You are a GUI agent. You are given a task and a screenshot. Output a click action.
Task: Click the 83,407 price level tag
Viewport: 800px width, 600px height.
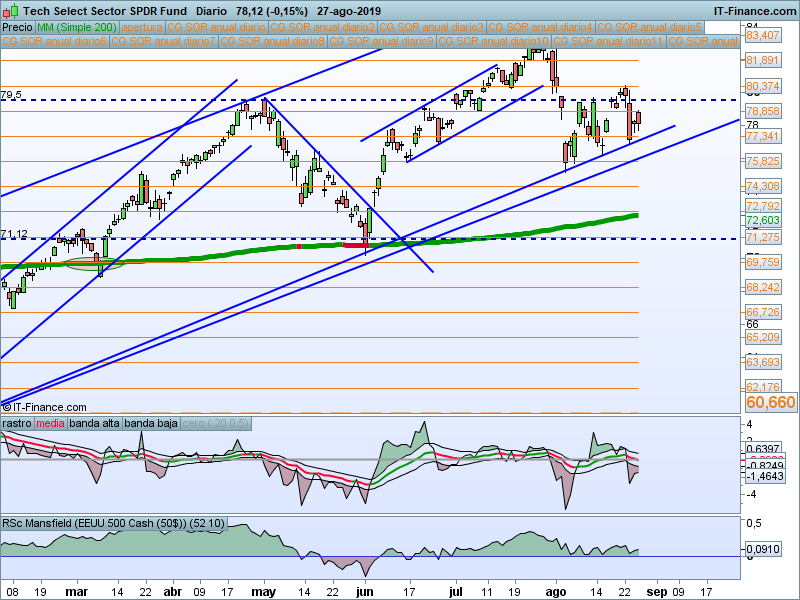tap(763, 35)
